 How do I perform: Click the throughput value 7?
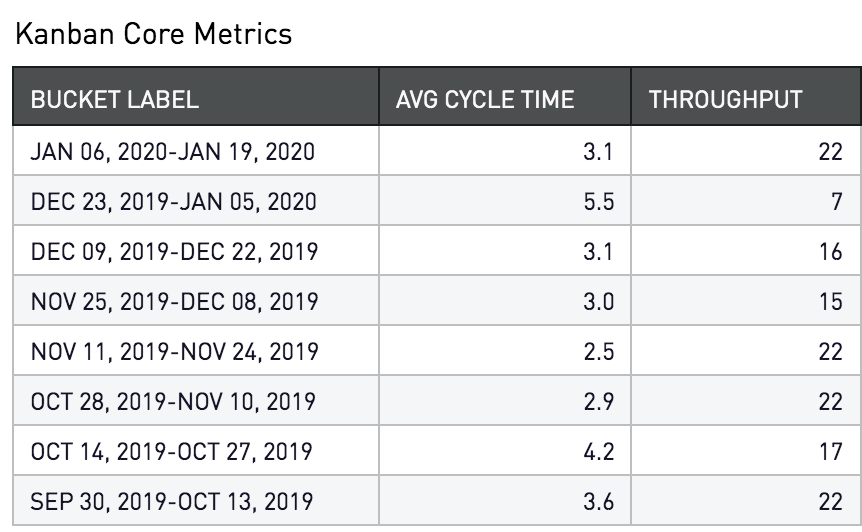pos(836,202)
